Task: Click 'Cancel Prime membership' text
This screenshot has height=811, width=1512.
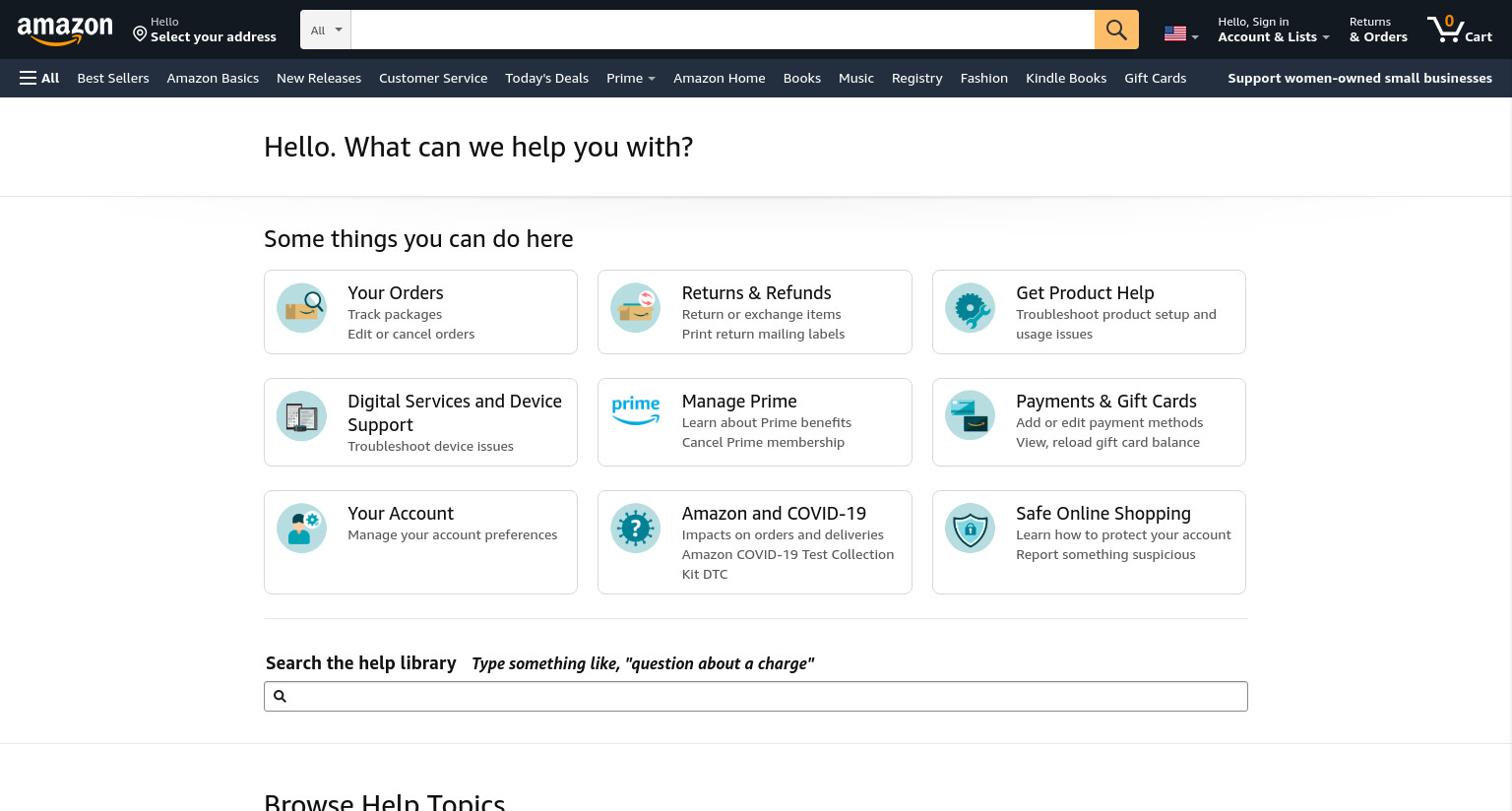Action: click(x=763, y=442)
